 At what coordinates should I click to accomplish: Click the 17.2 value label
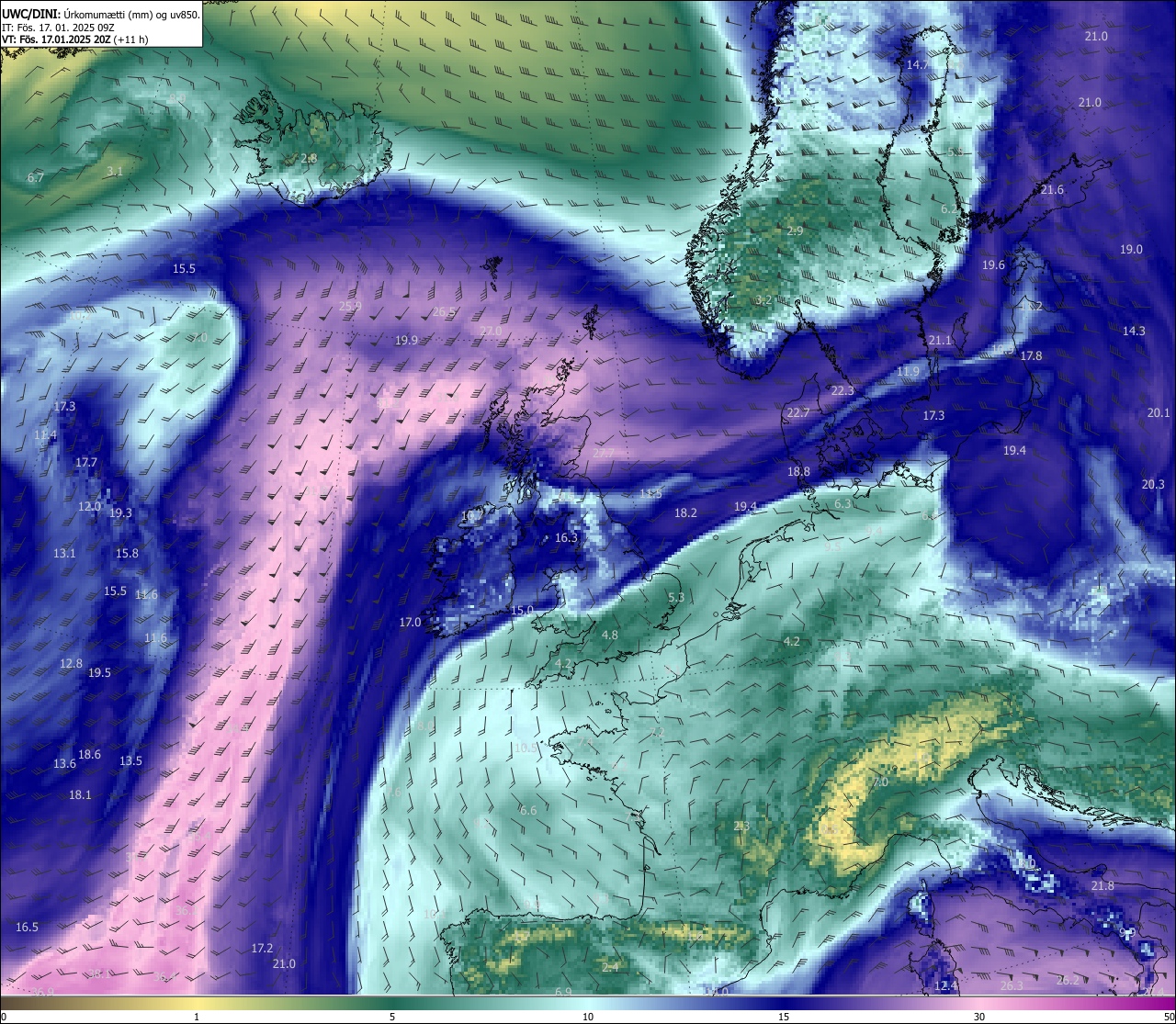[262, 949]
